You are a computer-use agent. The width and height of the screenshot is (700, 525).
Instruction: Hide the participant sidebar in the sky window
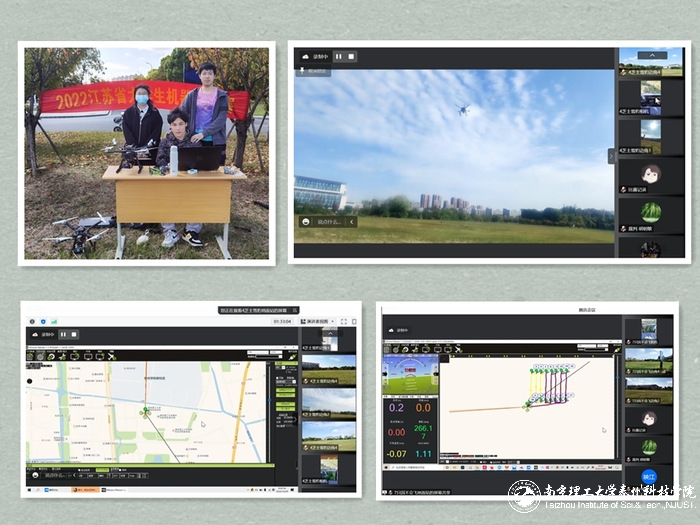coord(612,156)
